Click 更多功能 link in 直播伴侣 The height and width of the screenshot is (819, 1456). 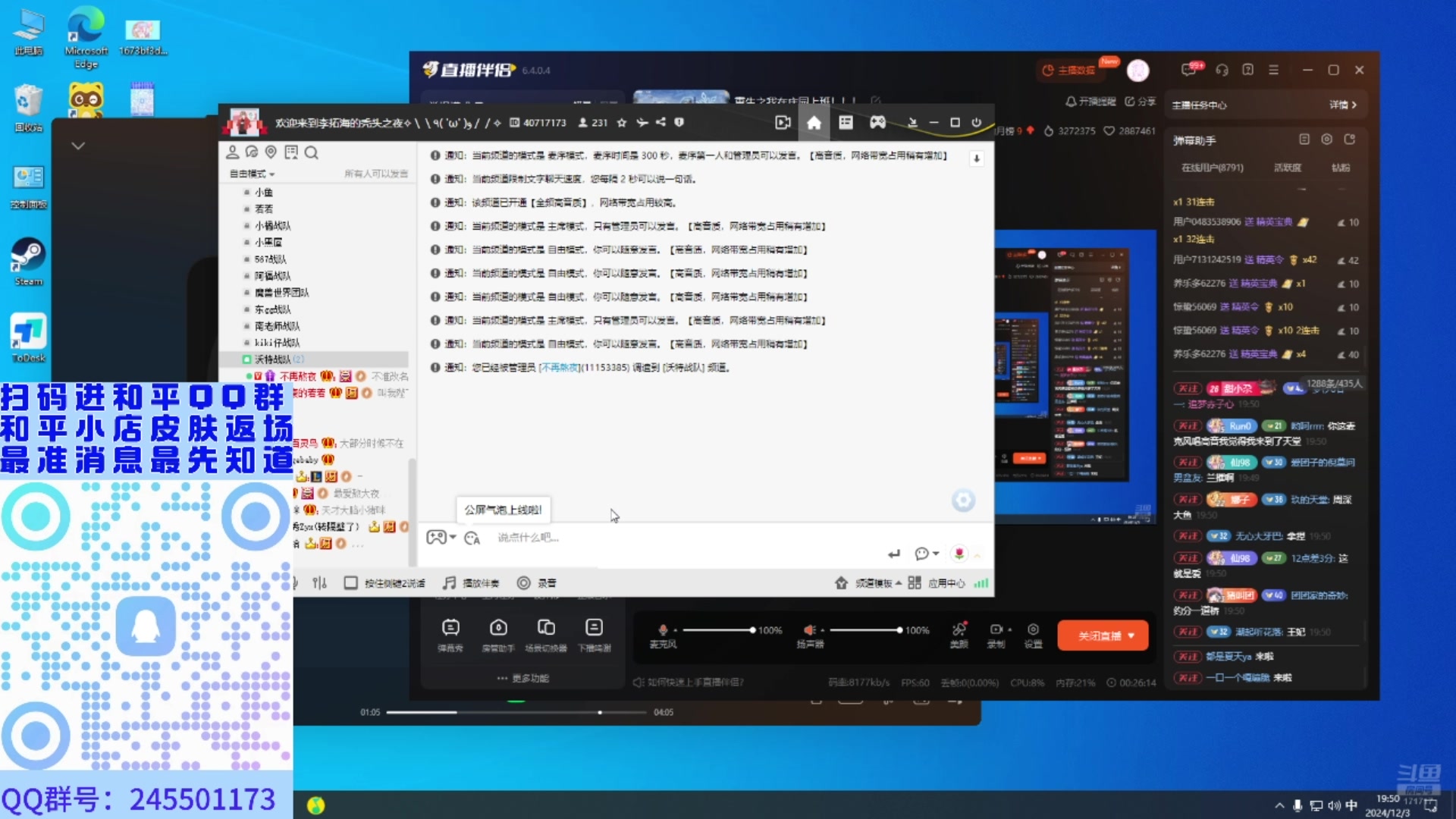pyautogui.click(x=523, y=678)
